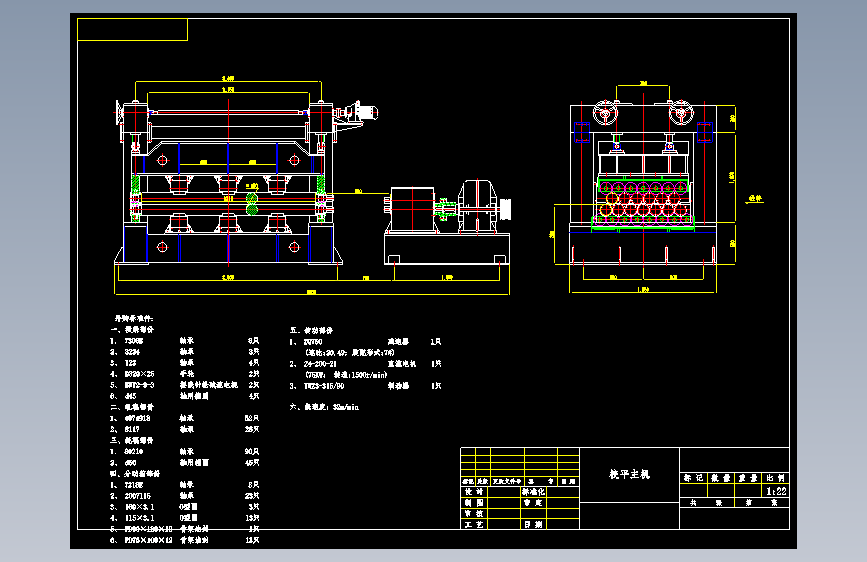Viewport: 867px width, 562px height.
Task: Click the empty yellow box at the sheet's top-left
Action: 133,30
